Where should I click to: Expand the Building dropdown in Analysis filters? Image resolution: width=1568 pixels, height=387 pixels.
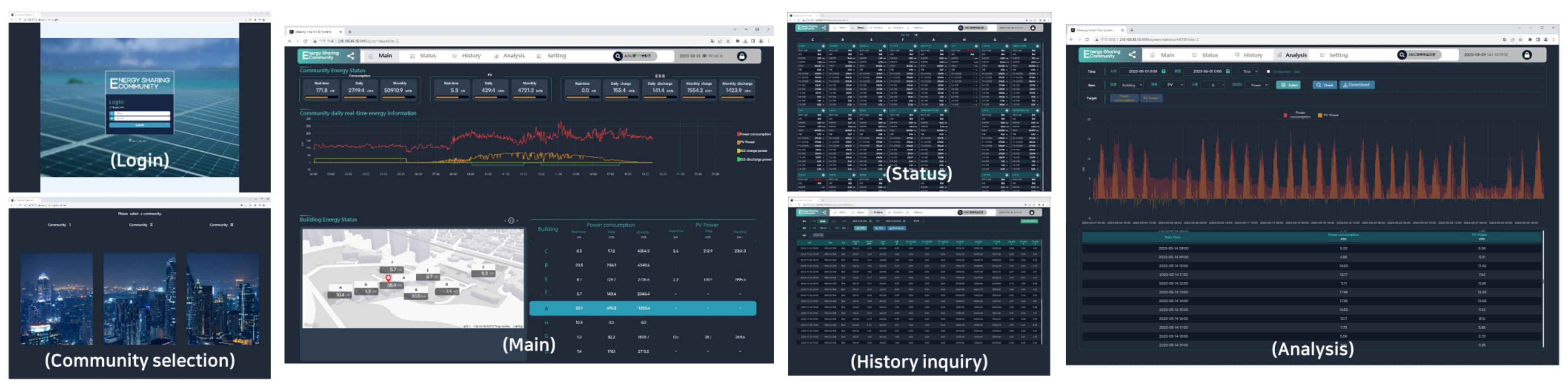1132,85
